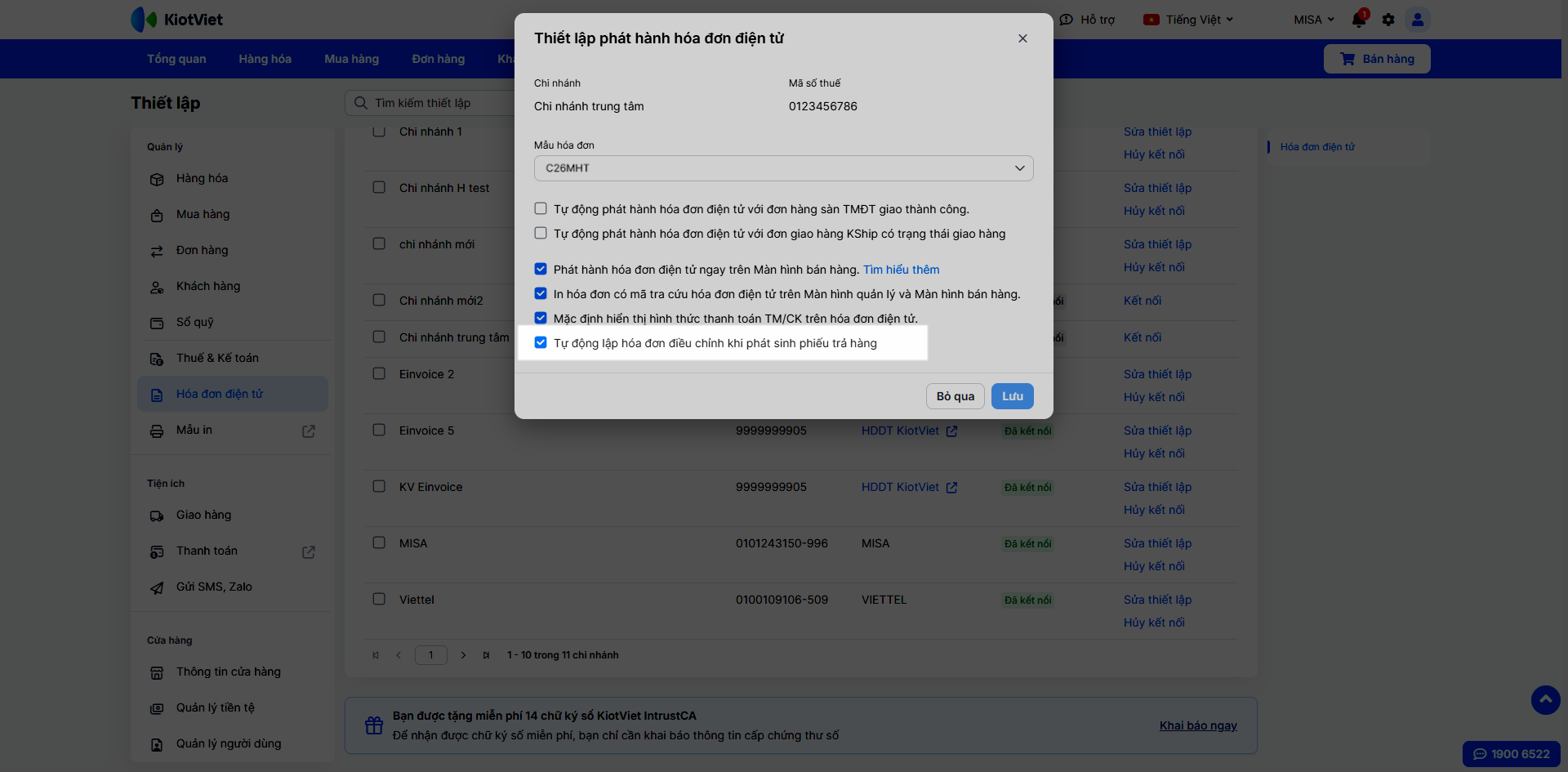The width and height of the screenshot is (1568, 772).
Task: Select Đơn hàng in the settings sidebar
Action: tap(233, 250)
